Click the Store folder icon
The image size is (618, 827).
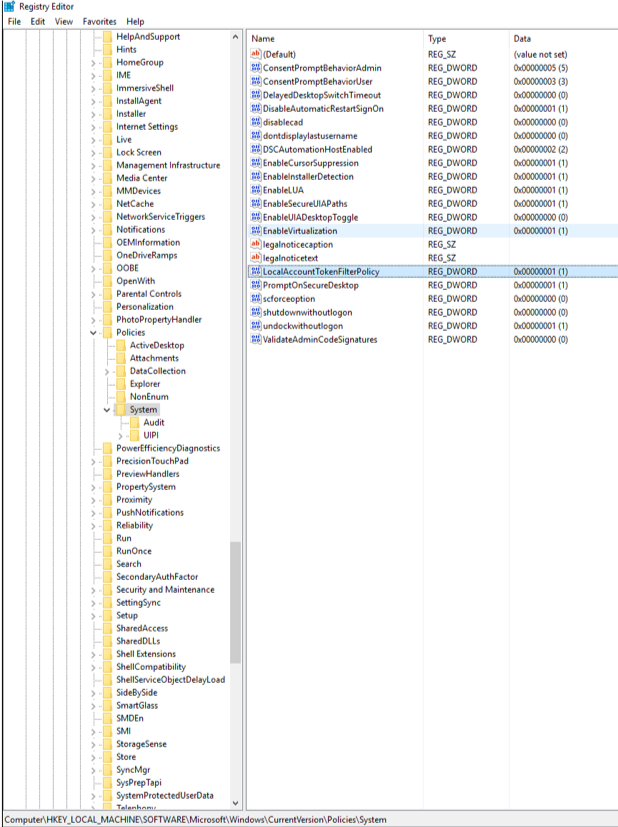pyautogui.click(x=108, y=757)
